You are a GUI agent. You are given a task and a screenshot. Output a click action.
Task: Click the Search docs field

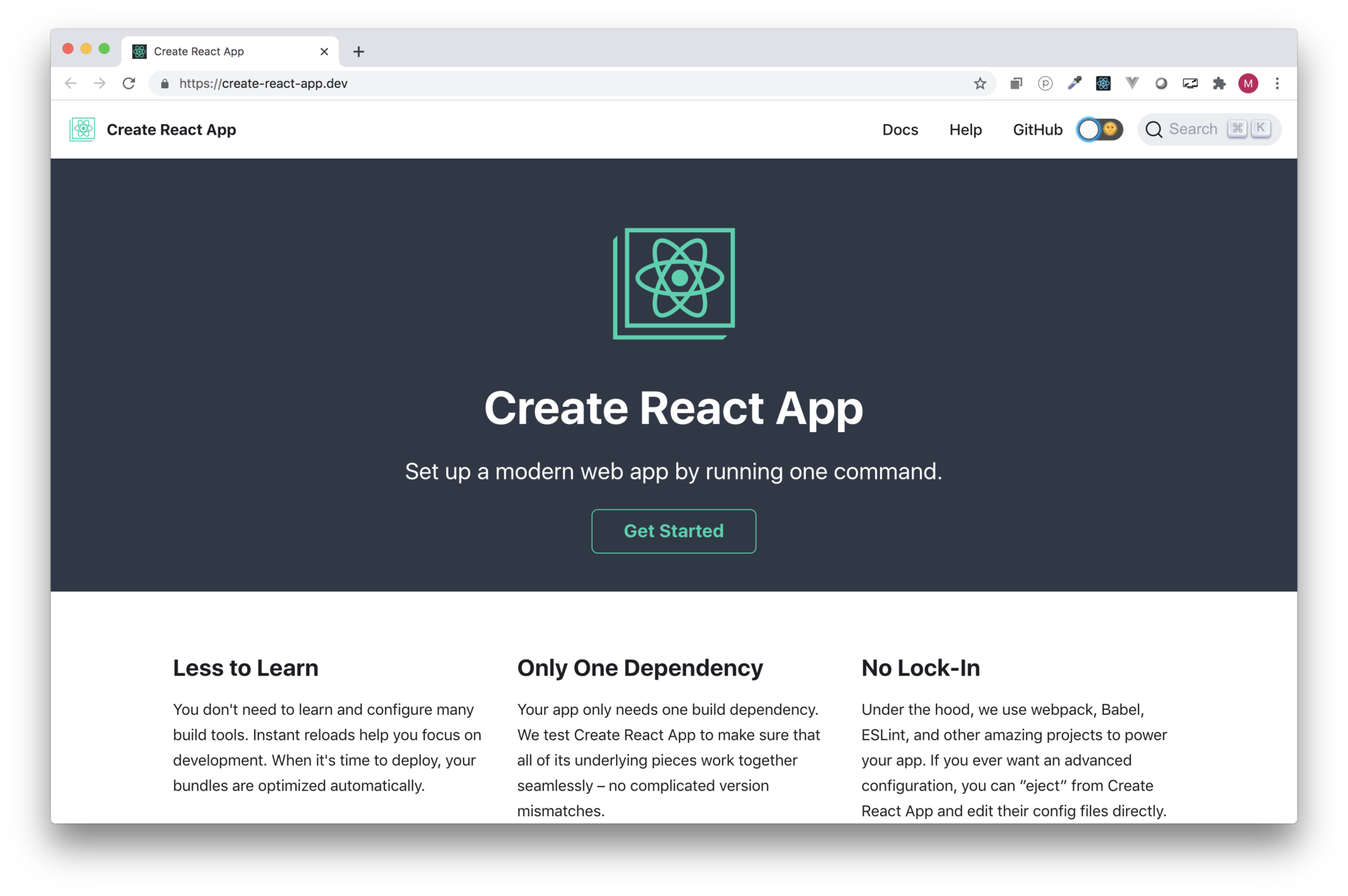point(1193,129)
